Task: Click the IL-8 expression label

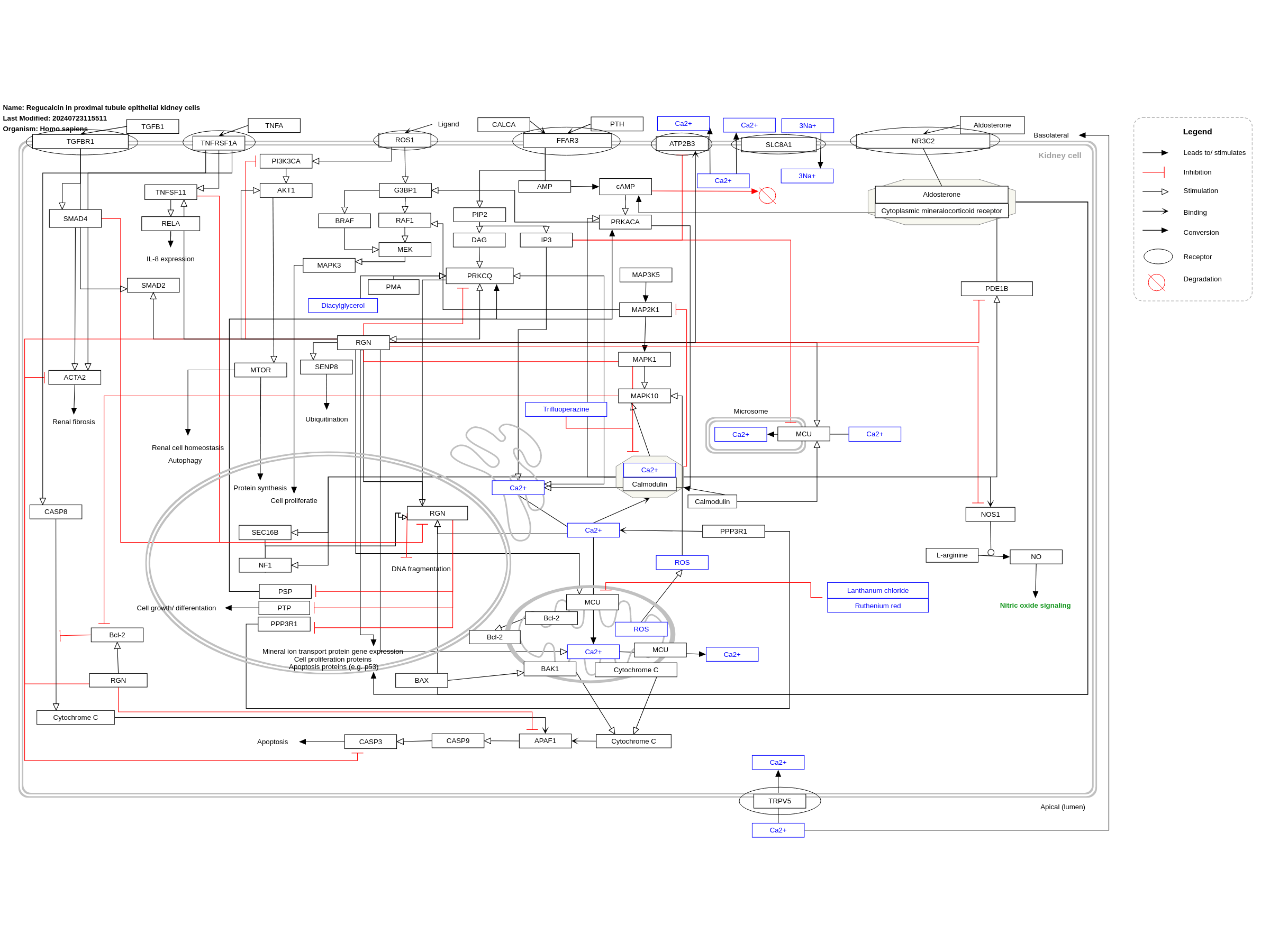Action: [x=170, y=259]
